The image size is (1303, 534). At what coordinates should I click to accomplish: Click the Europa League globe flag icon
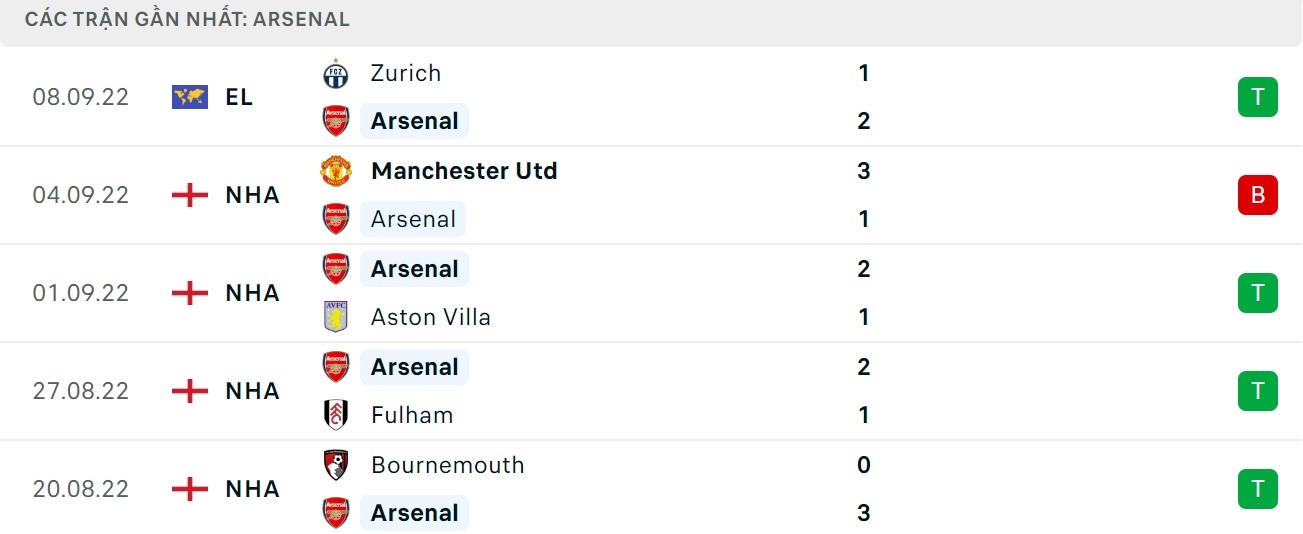click(190, 97)
